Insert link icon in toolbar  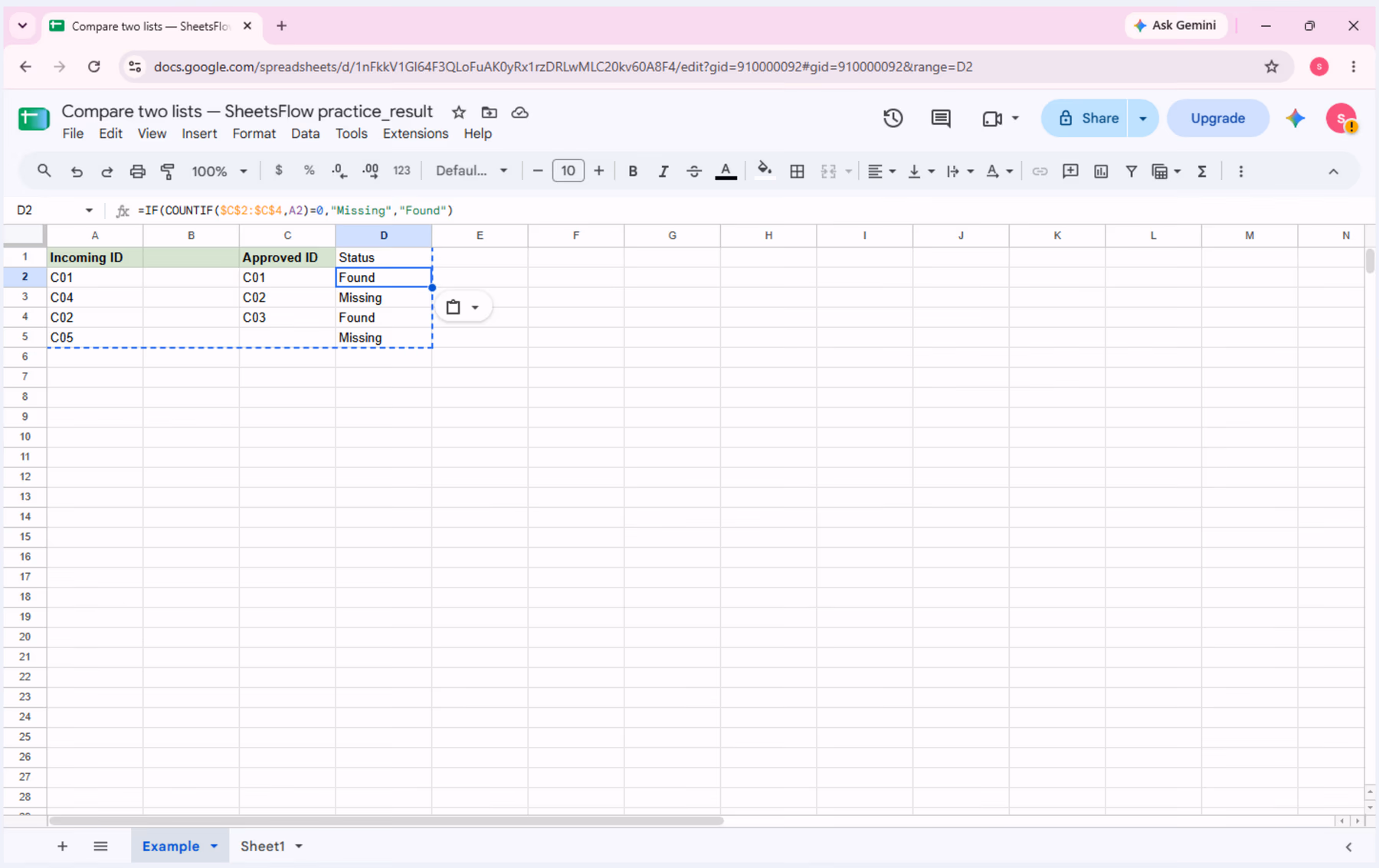tap(1040, 172)
